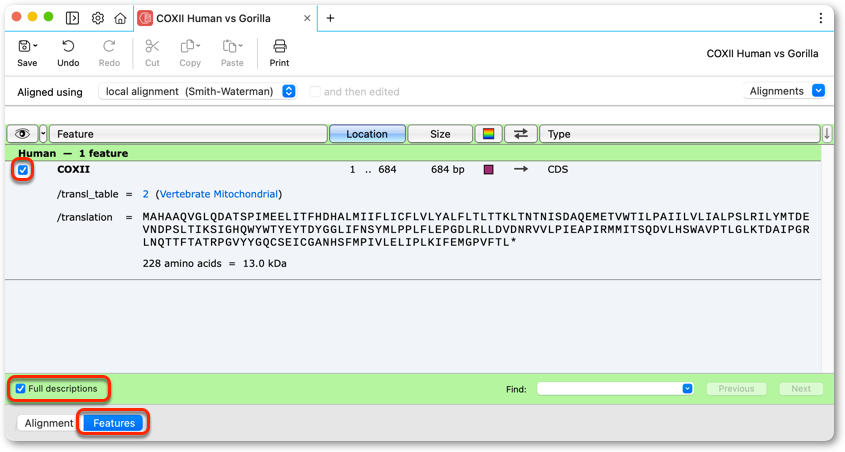The width and height of the screenshot is (845, 452).
Task: Open the Alignments dropdown button
Action: click(x=784, y=91)
